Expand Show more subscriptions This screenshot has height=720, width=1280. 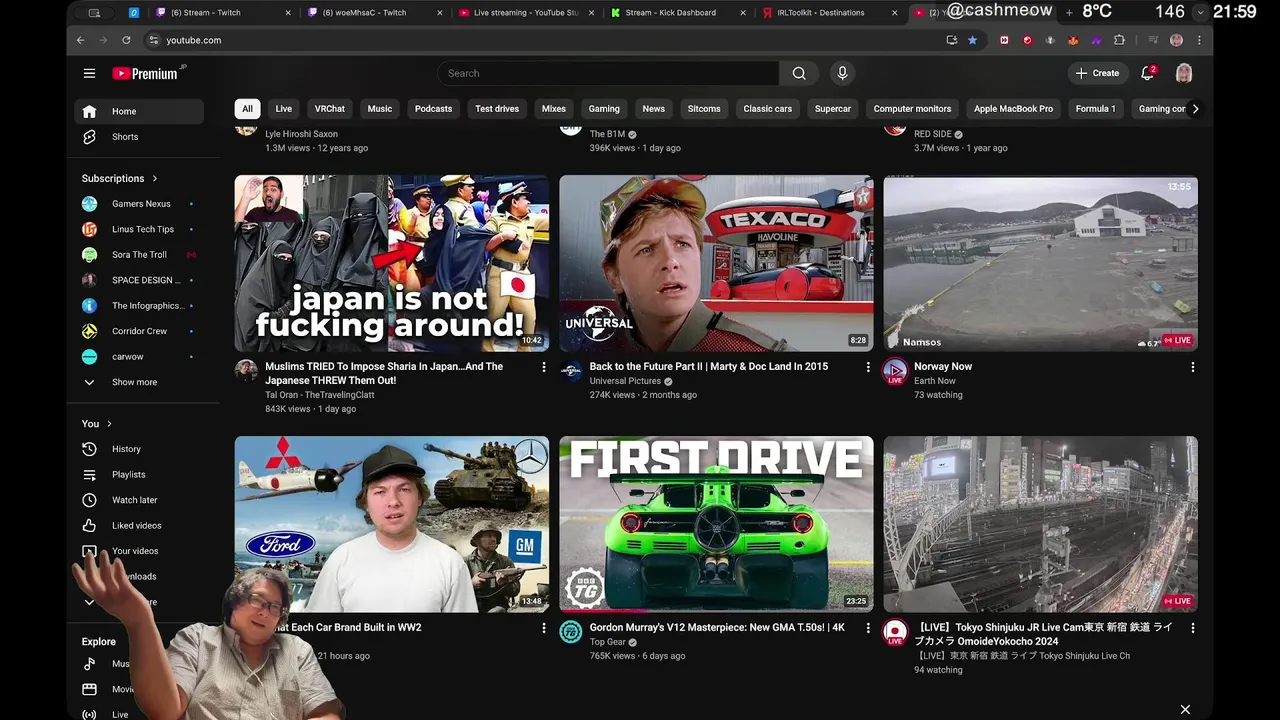[139, 382]
